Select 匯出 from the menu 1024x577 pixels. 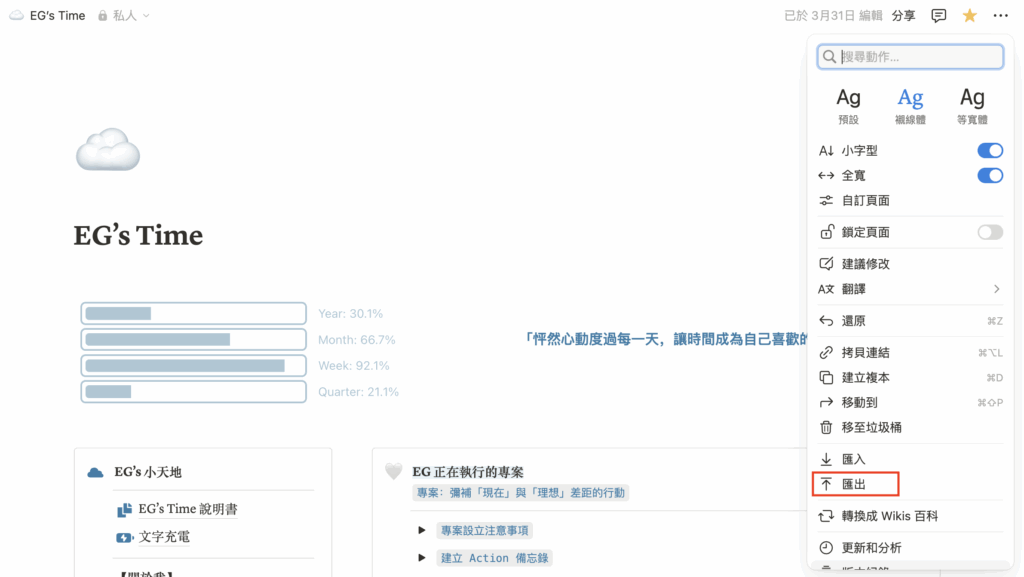[855, 484]
